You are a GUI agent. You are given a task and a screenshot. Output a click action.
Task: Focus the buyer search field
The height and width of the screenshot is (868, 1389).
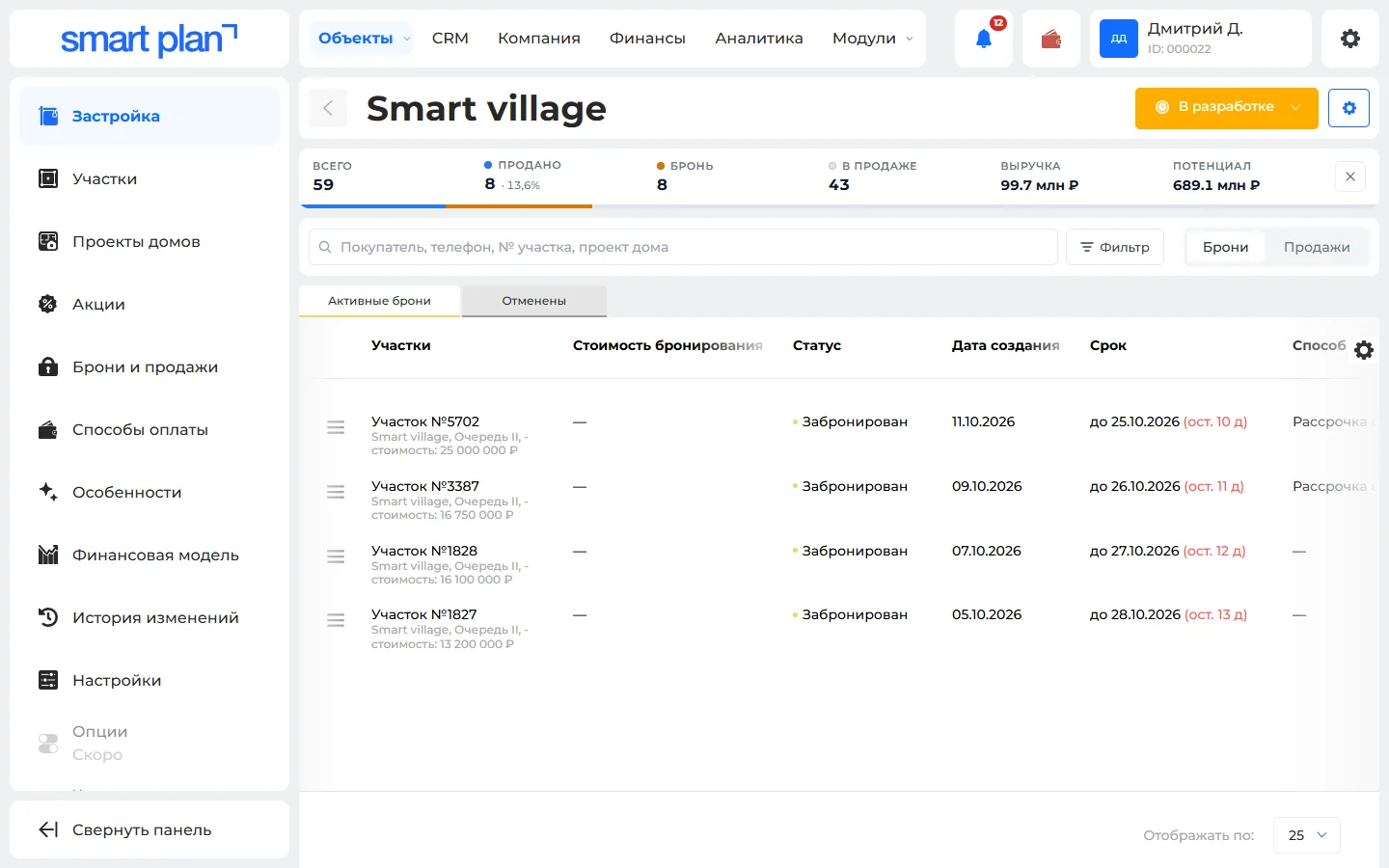tap(683, 247)
